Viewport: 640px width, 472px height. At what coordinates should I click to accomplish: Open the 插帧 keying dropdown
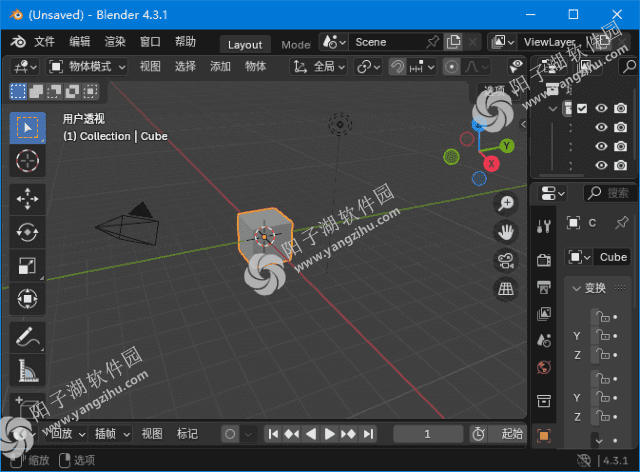click(111, 434)
